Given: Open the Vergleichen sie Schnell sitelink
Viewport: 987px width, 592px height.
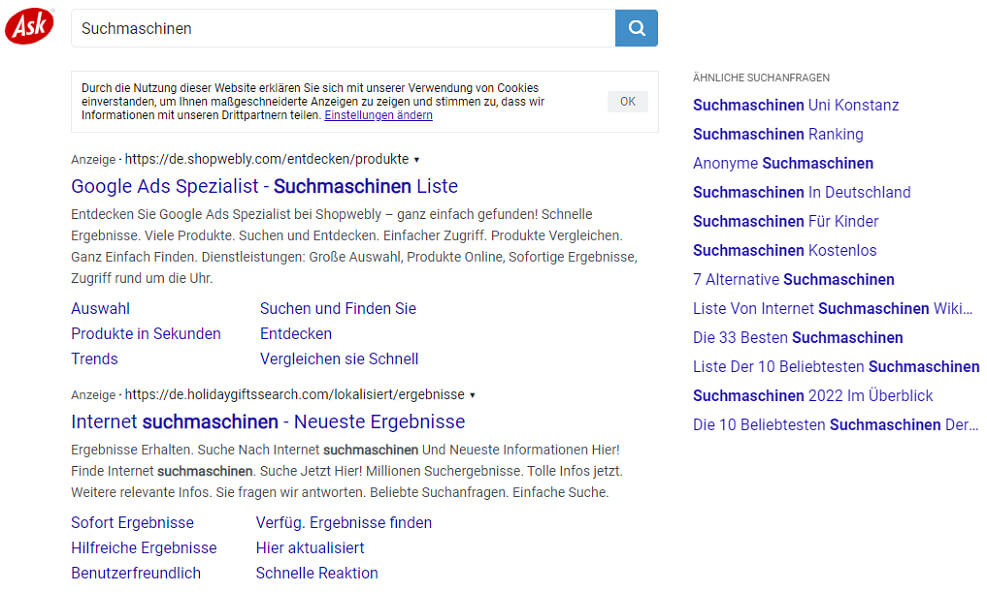Looking at the screenshot, I should tap(339, 358).
